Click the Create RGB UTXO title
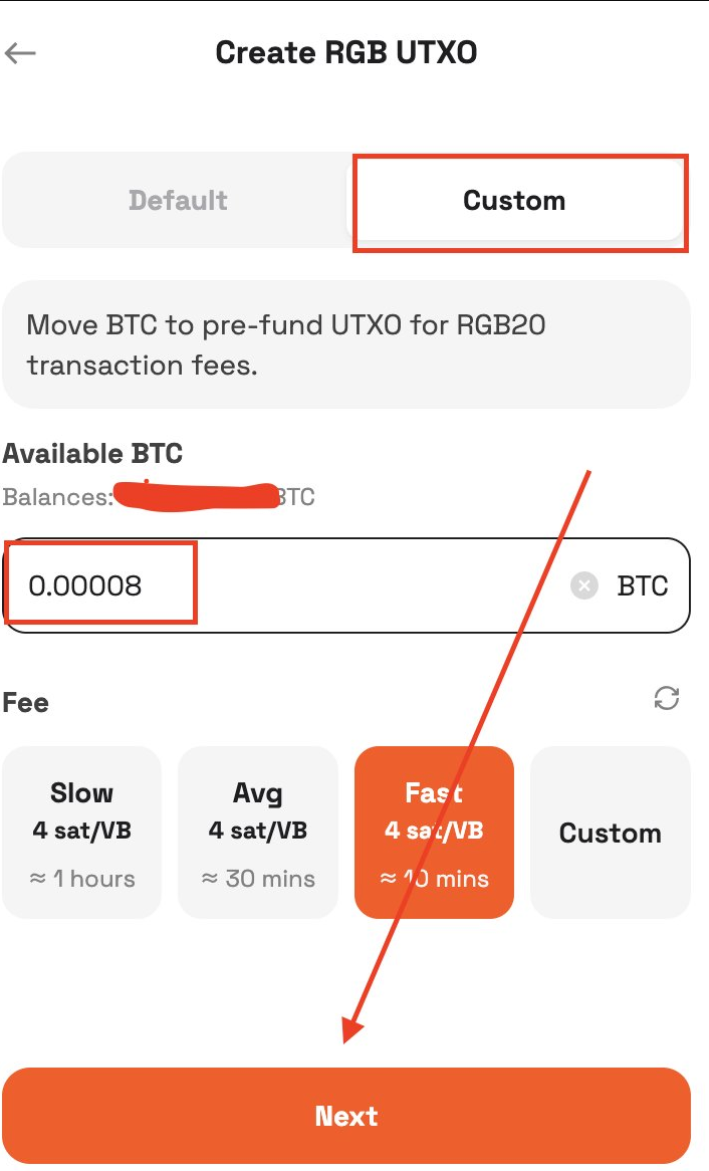The width and height of the screenshot is (709, 1171). (346, 53)
